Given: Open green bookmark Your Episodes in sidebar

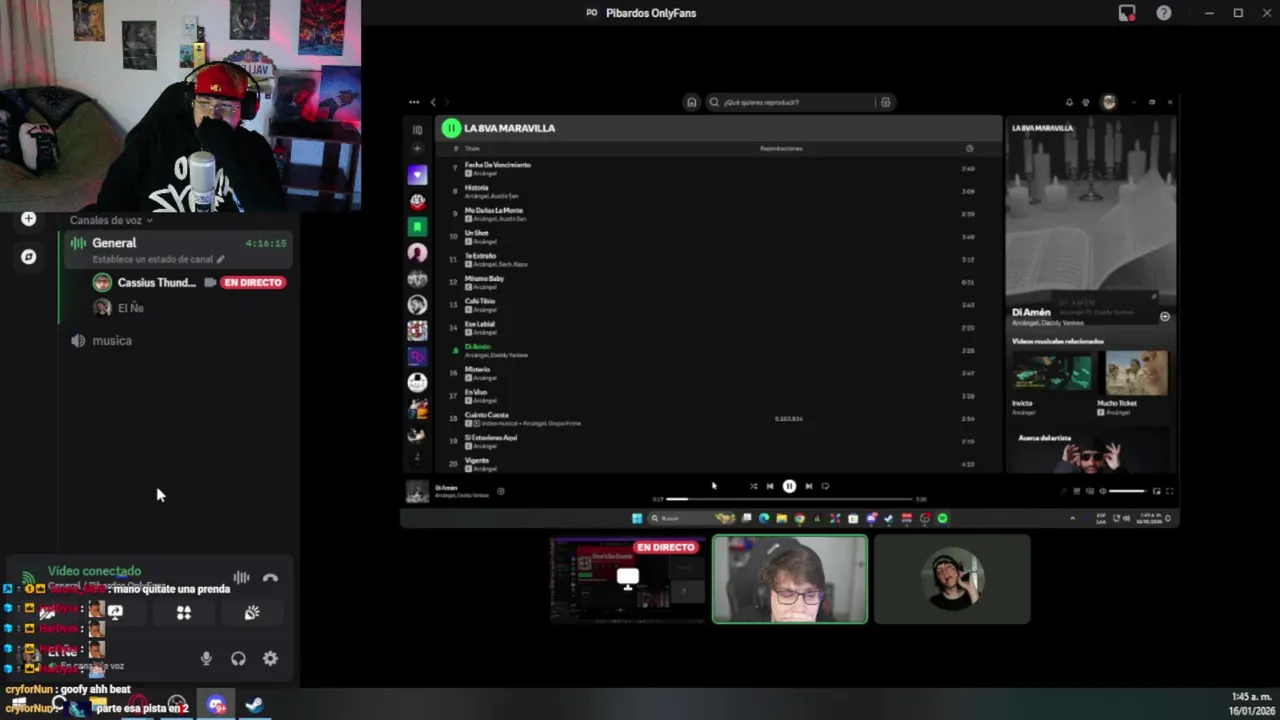Looking at the screenshot, I should click(417, 227).
